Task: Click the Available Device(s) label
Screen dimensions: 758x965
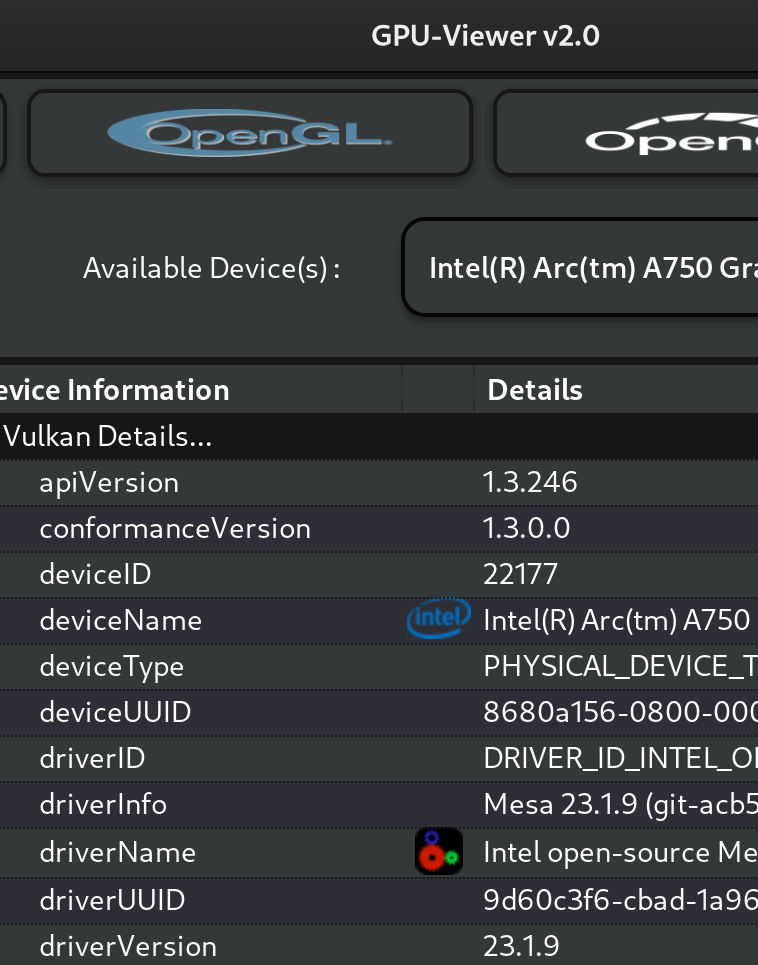Action: click(x=212, y=268)
